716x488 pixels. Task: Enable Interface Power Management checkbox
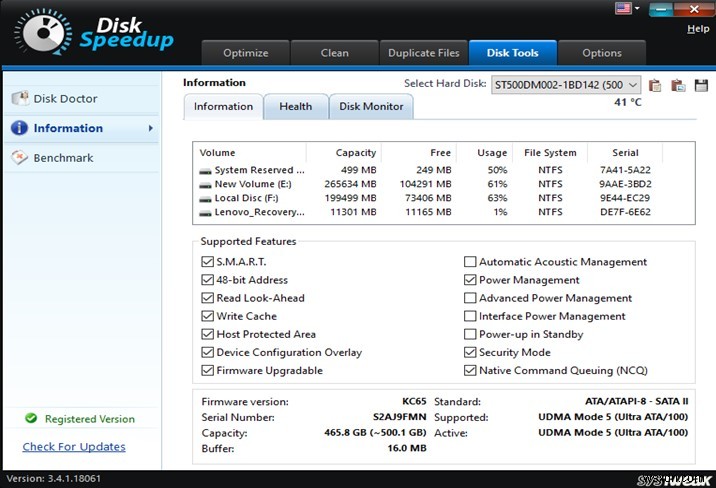[470, 316]
